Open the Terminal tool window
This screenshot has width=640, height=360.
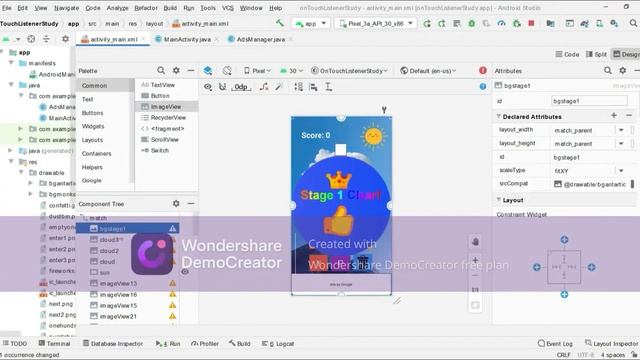click(54, 344)
